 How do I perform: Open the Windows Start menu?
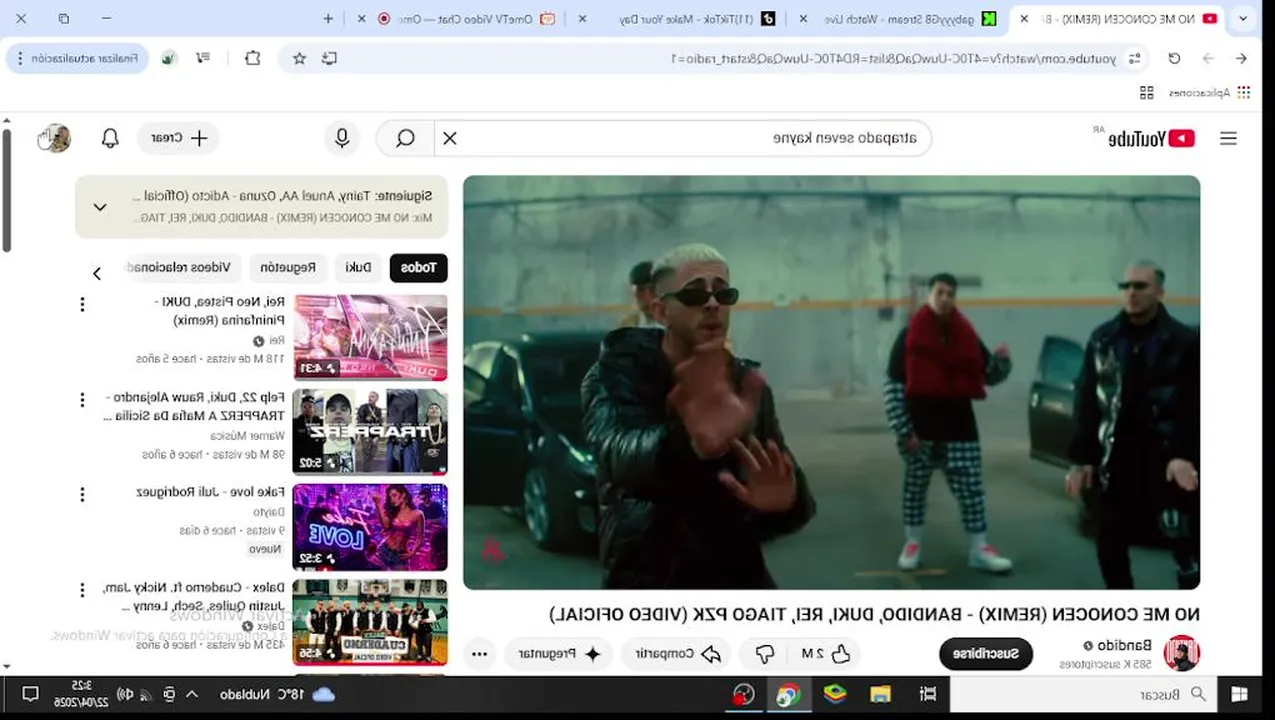[1240, 694]
